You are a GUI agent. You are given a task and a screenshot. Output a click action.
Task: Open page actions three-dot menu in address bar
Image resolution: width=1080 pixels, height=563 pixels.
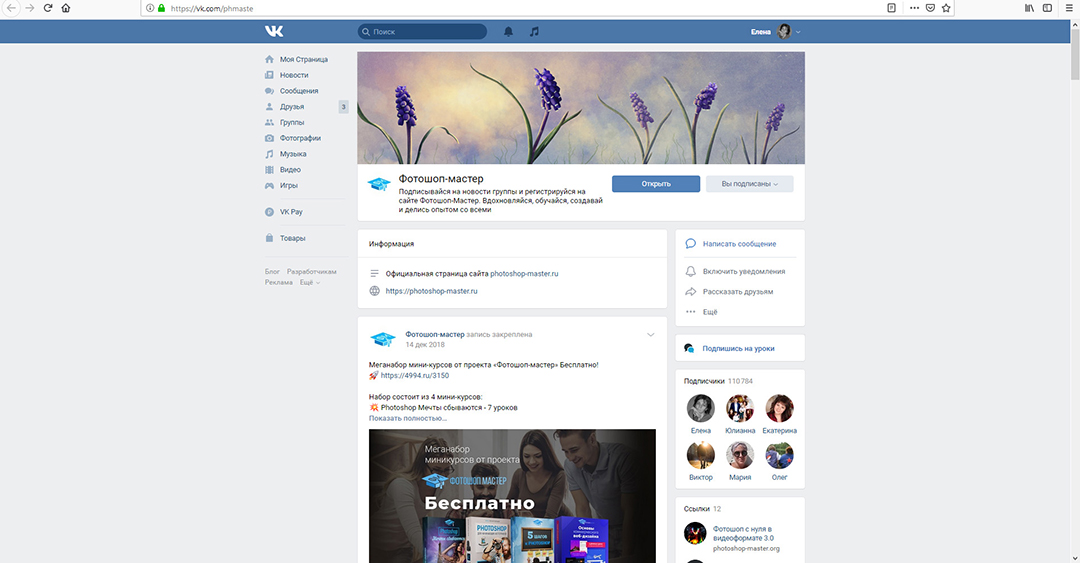pos(914,8)
